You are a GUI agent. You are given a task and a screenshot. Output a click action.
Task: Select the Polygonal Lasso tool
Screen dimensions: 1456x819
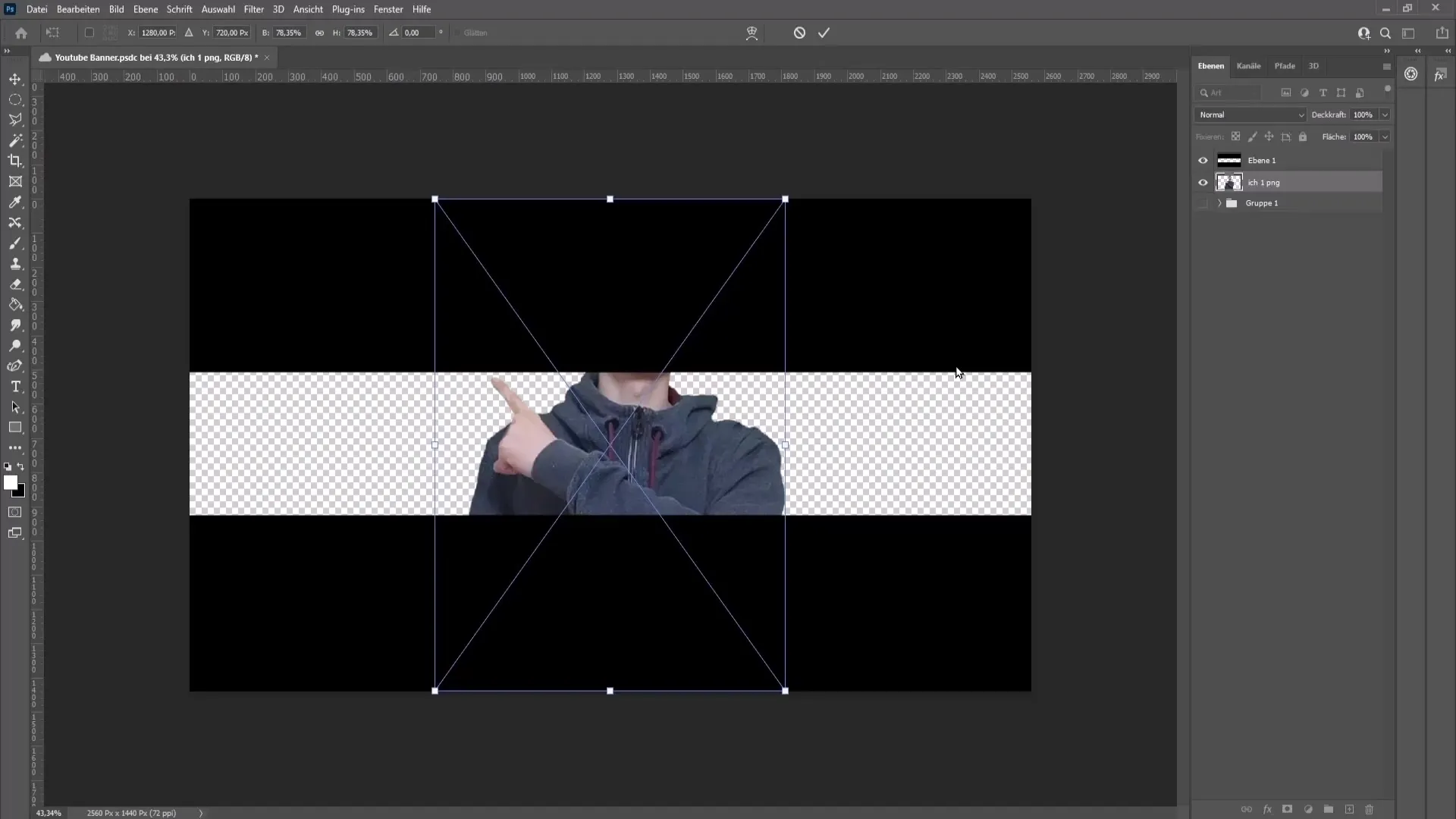pyautogui.click(x=15, y=120)
